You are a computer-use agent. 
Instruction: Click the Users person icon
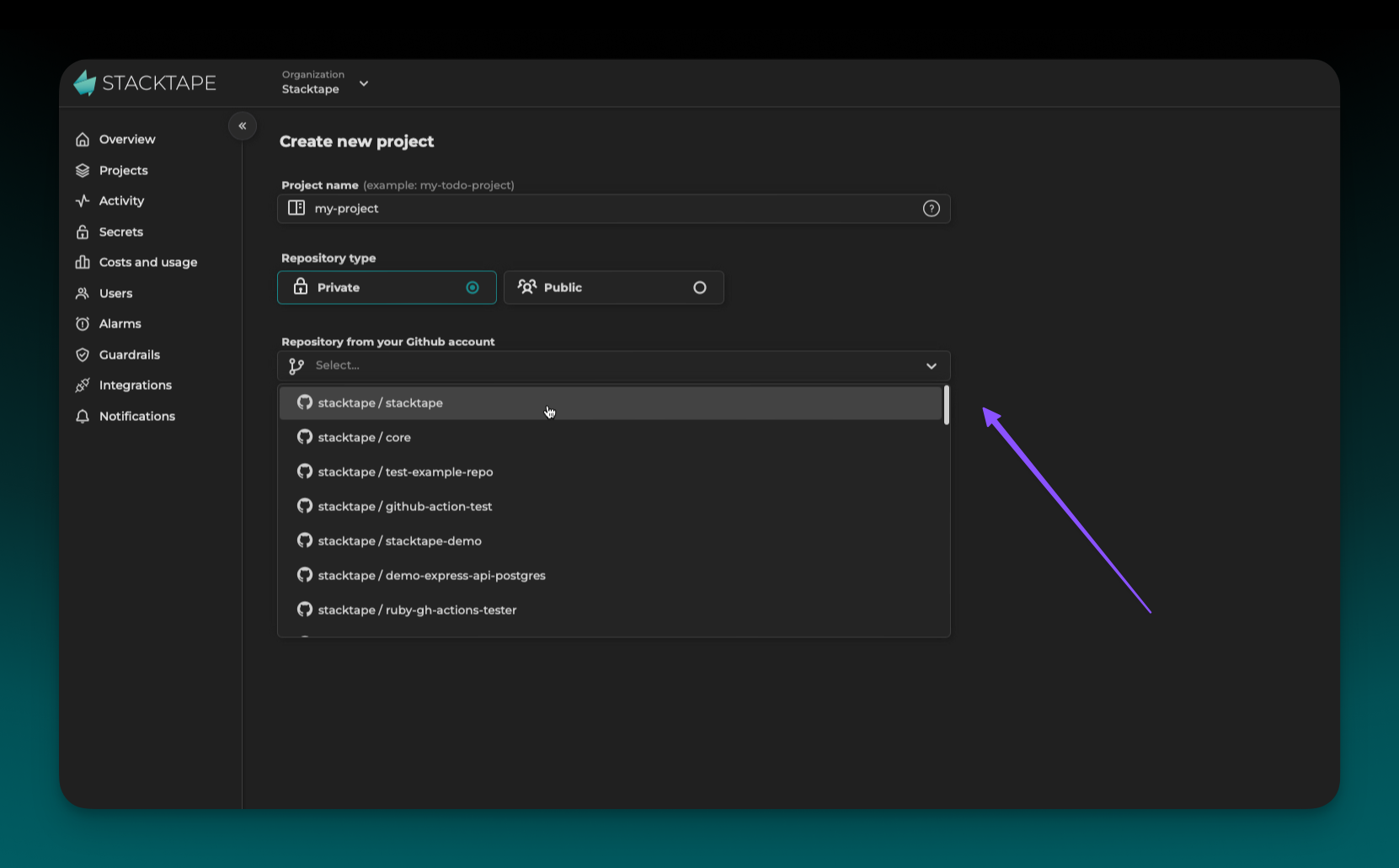[x=83, y=293]
